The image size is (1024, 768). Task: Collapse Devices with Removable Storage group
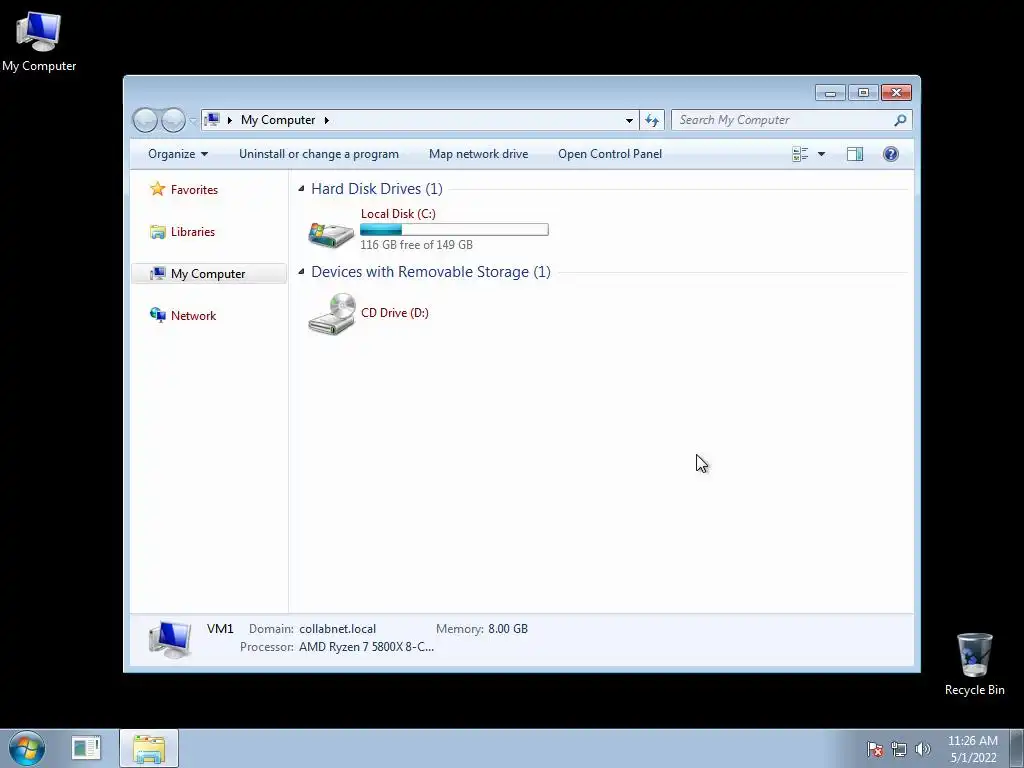(301, 272)
